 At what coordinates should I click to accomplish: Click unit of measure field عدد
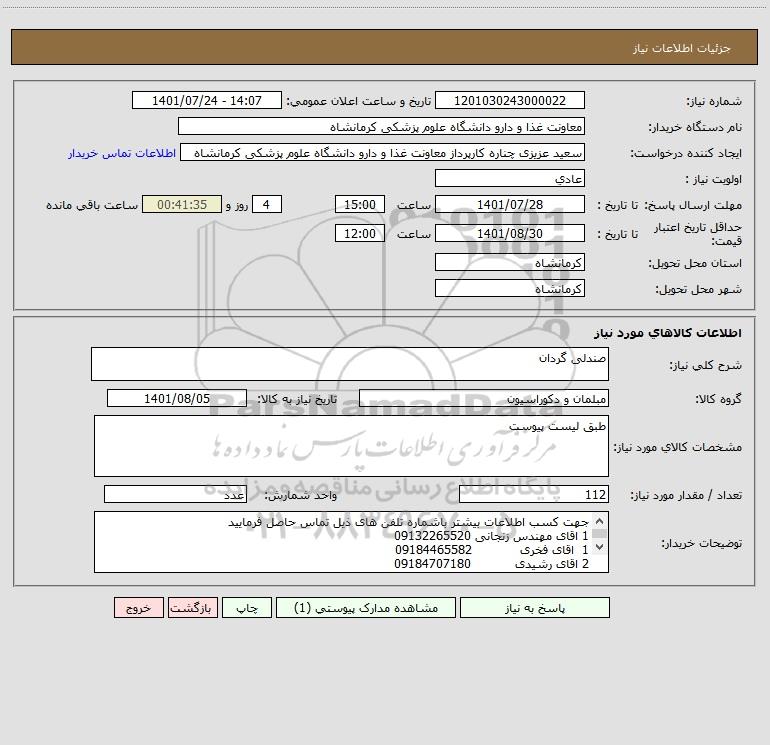click(x=175, y=494)
